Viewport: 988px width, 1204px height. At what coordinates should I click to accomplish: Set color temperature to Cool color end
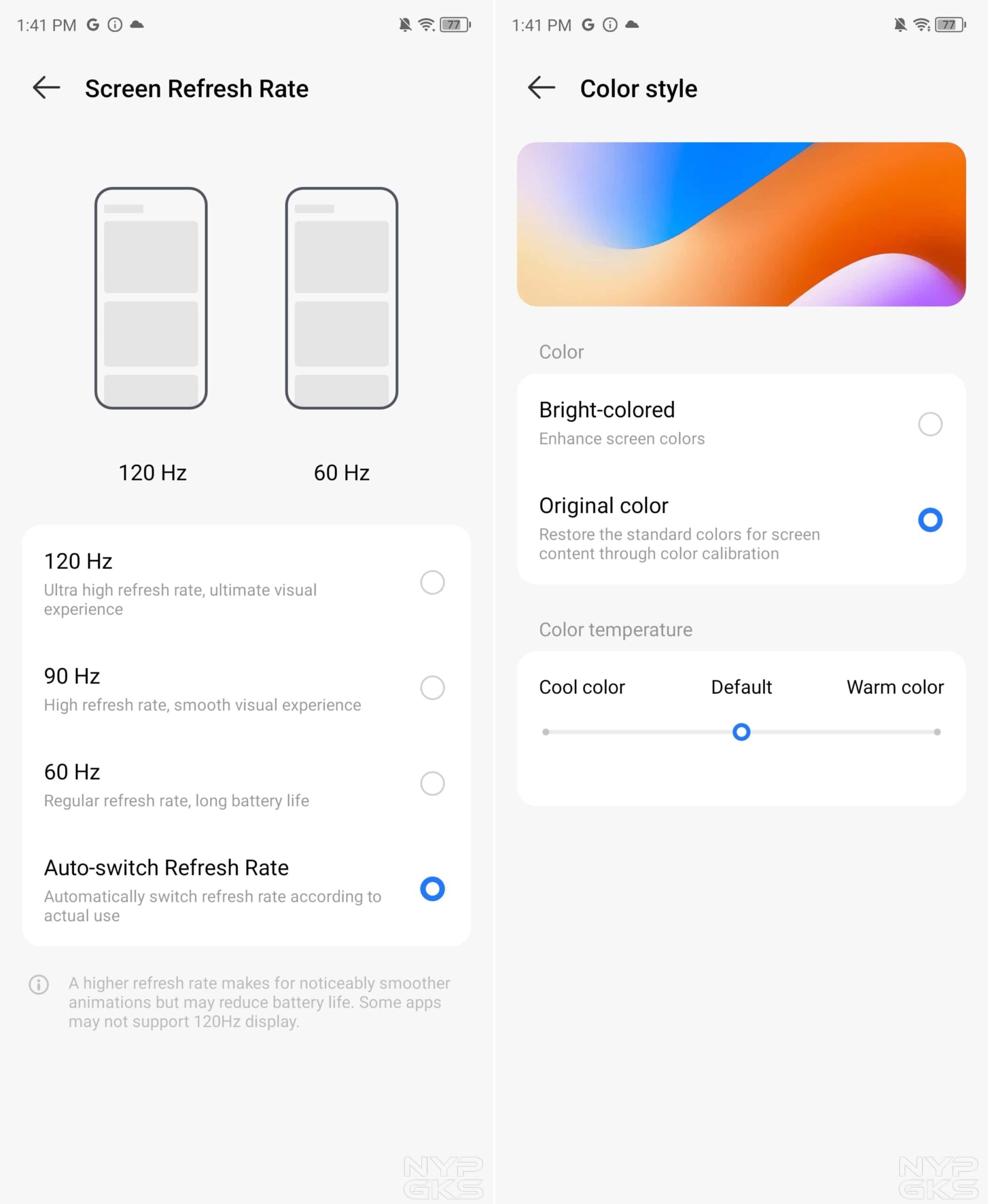coord(546,732)
